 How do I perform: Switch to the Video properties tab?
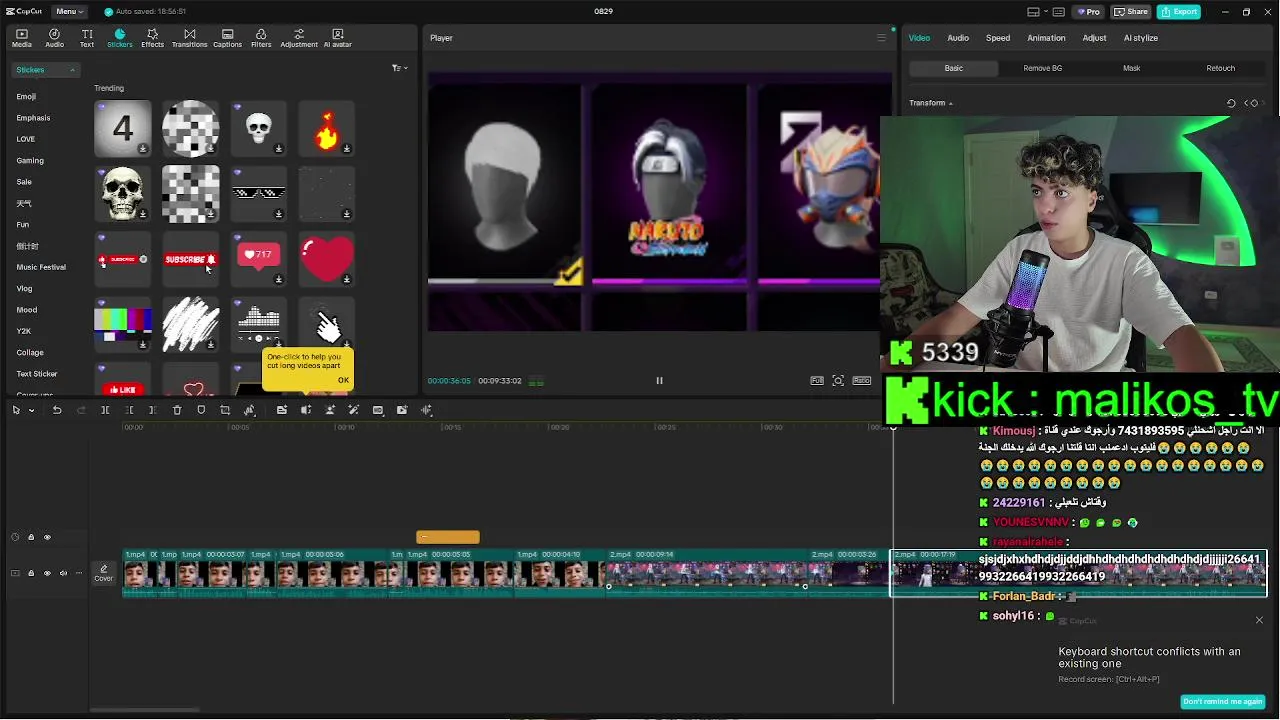click(x=919, y=38)
